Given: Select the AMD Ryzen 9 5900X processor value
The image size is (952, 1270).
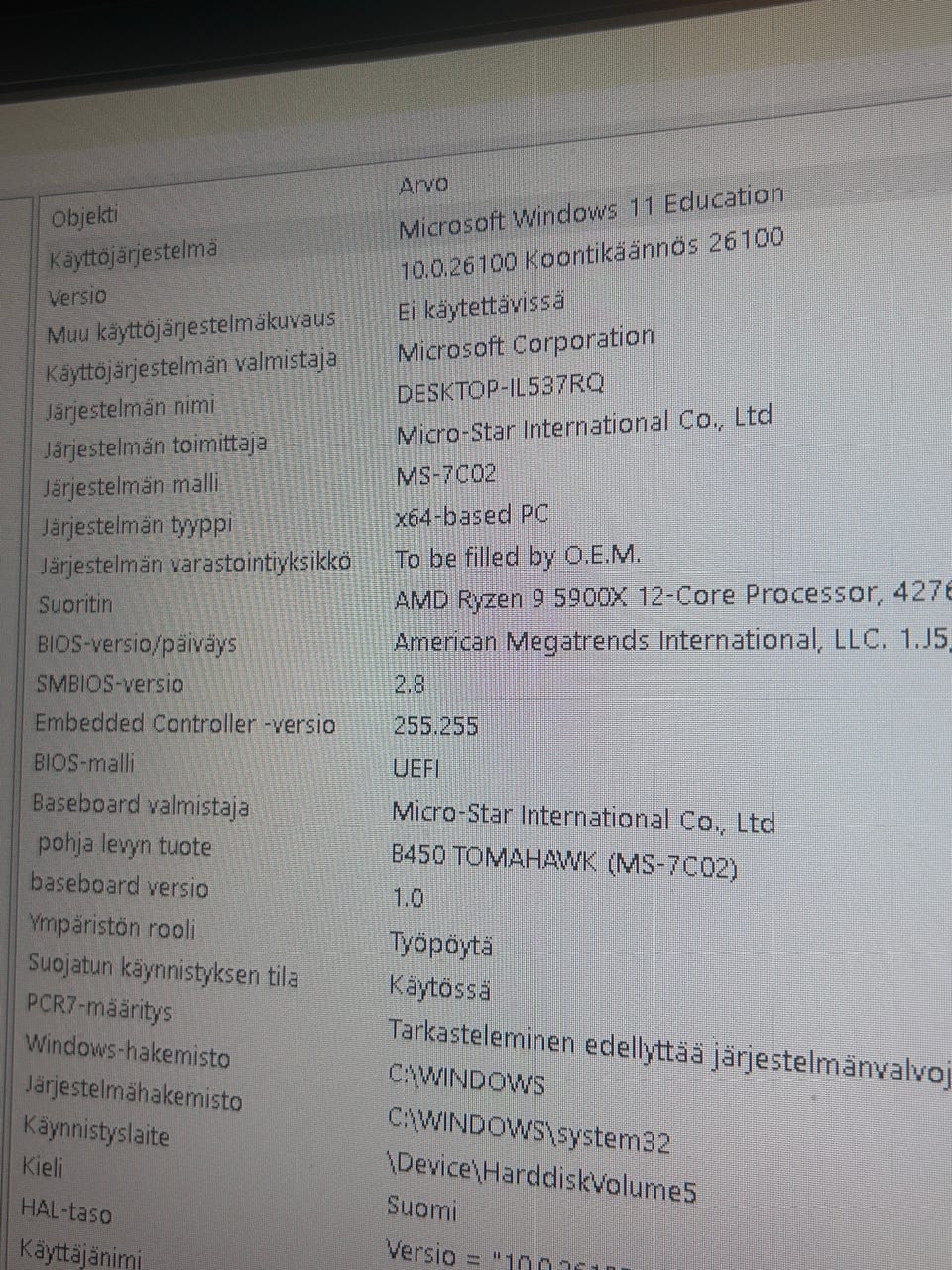Looking at the screenshot, I should tap(672, 596).
